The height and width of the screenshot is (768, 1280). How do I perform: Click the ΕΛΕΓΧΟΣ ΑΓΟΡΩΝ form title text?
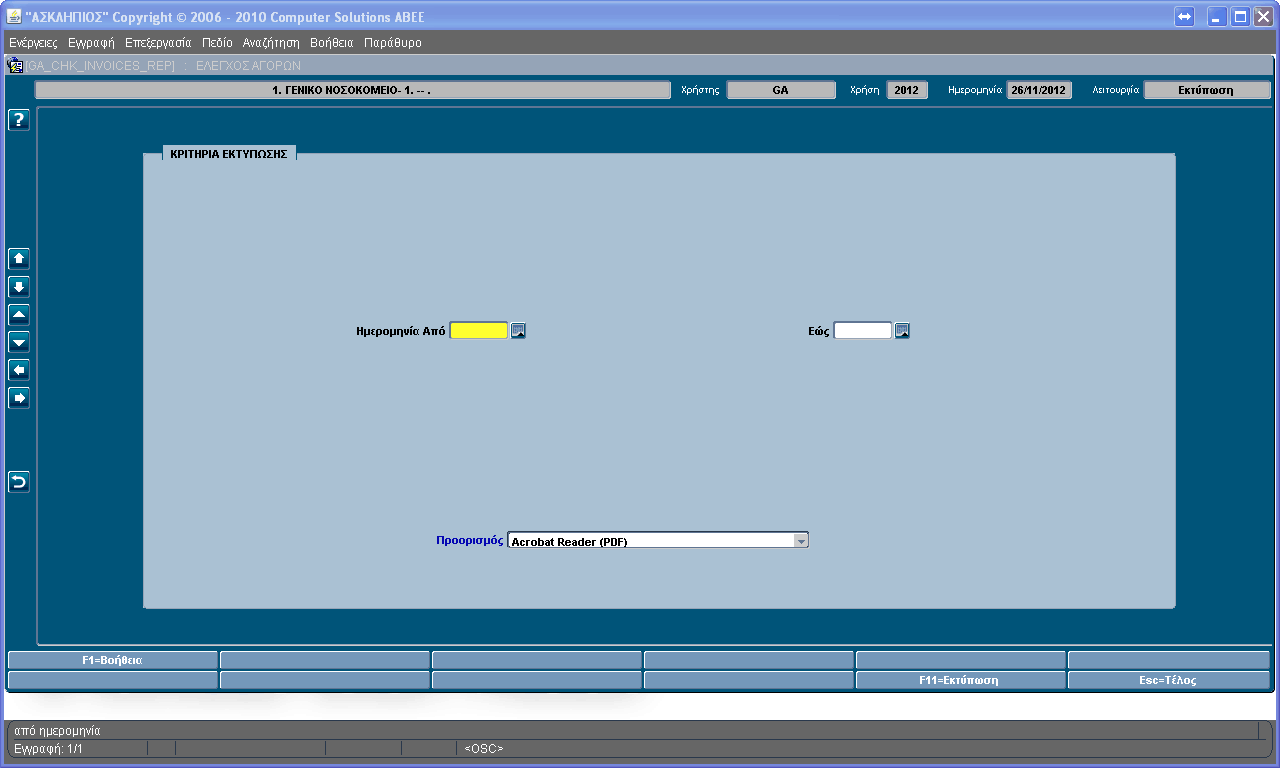pos(247,66)
